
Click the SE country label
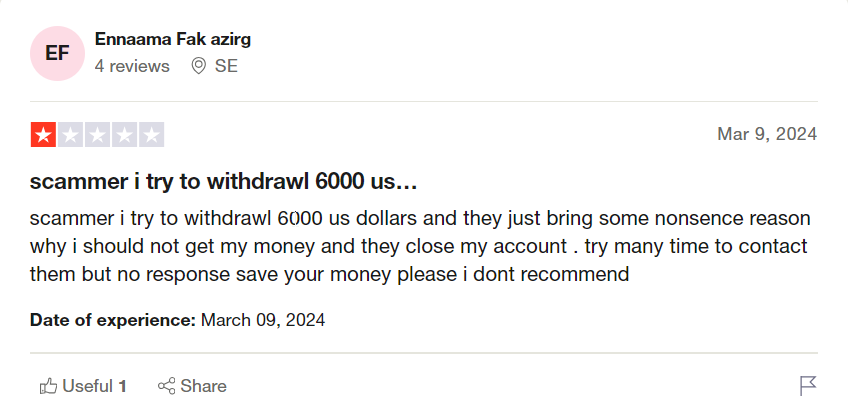pos(226,66)
